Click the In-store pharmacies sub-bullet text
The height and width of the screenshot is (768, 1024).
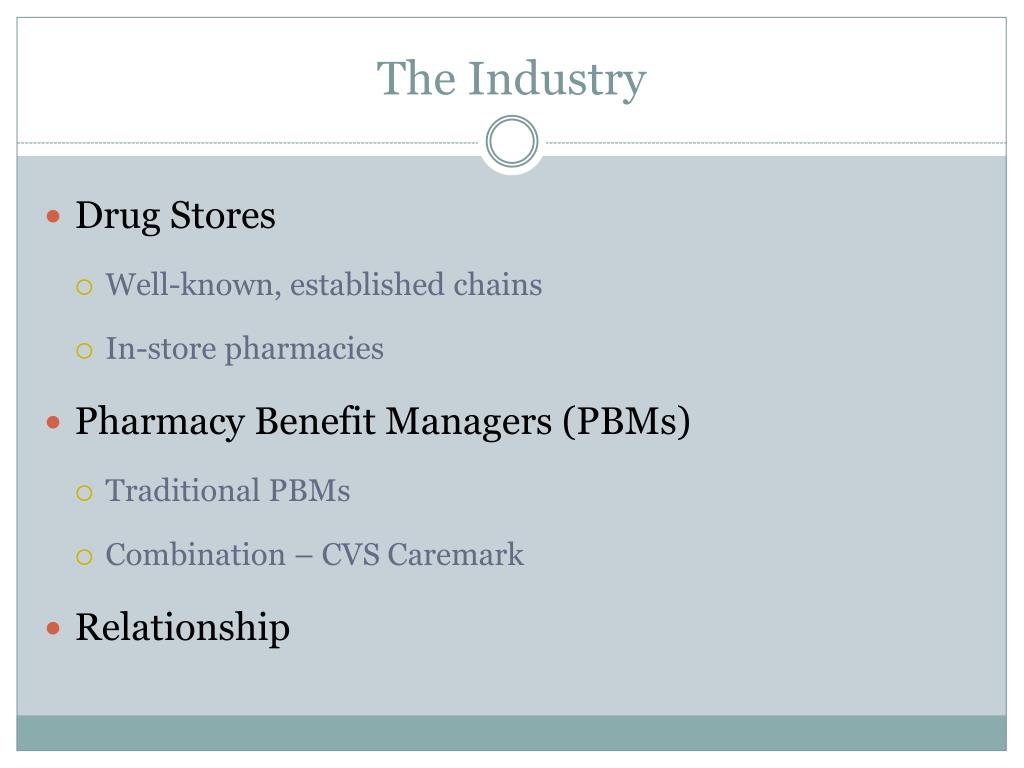click(245, 349)
